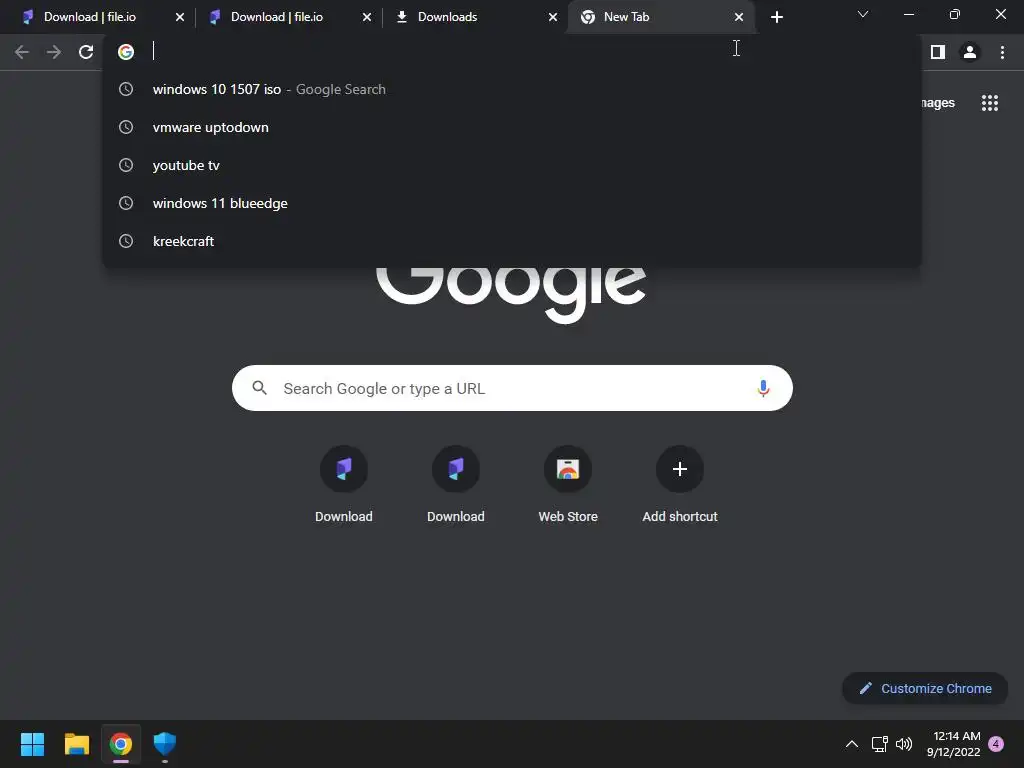This screenshot has height=768, width=1024.
Task: Choose the 'vmware uptodown' suggestion
Action: pyautogui.click(x=512, y=127)
